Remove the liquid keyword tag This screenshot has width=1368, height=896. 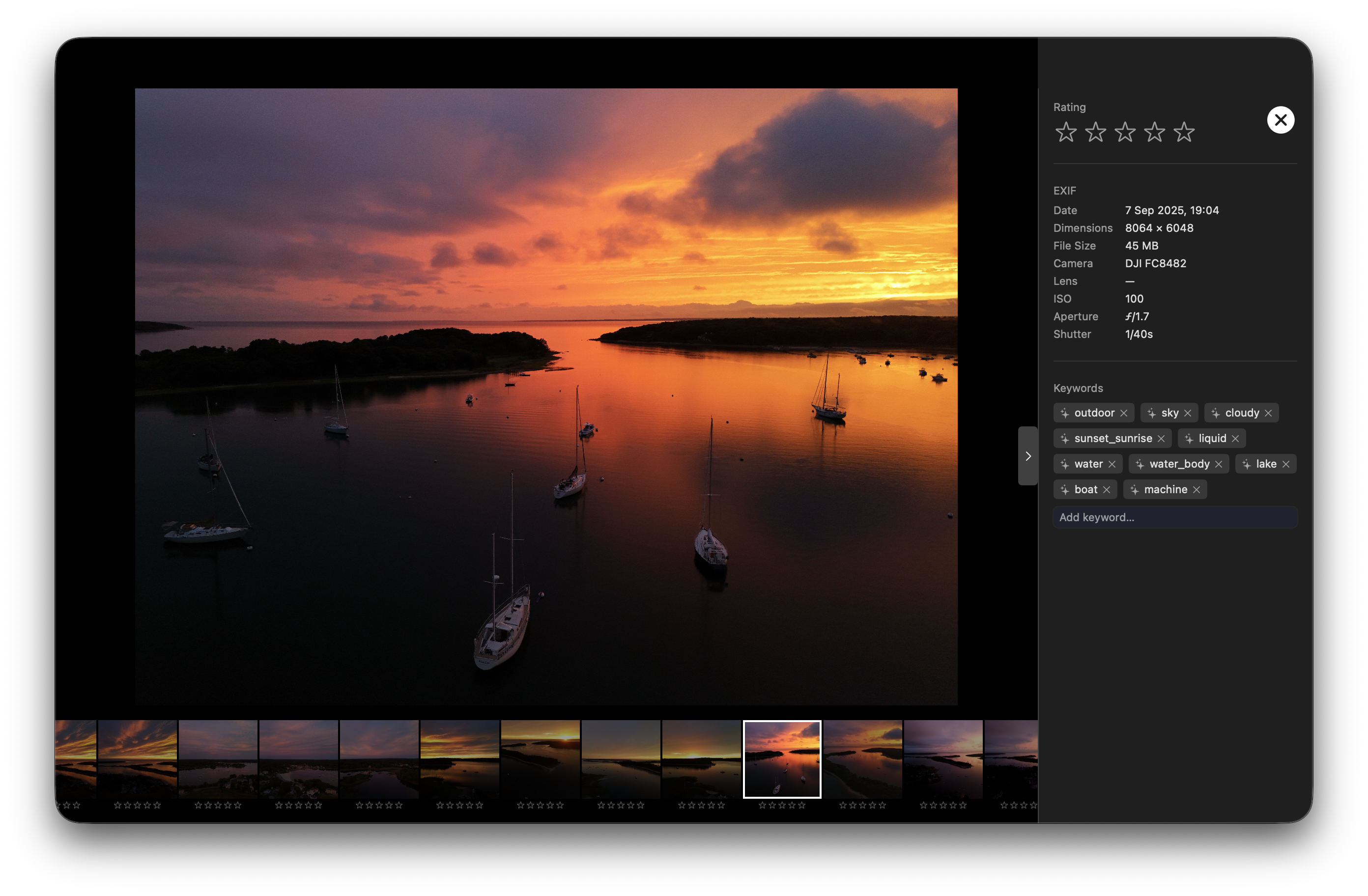click(x=1235, y=439)
